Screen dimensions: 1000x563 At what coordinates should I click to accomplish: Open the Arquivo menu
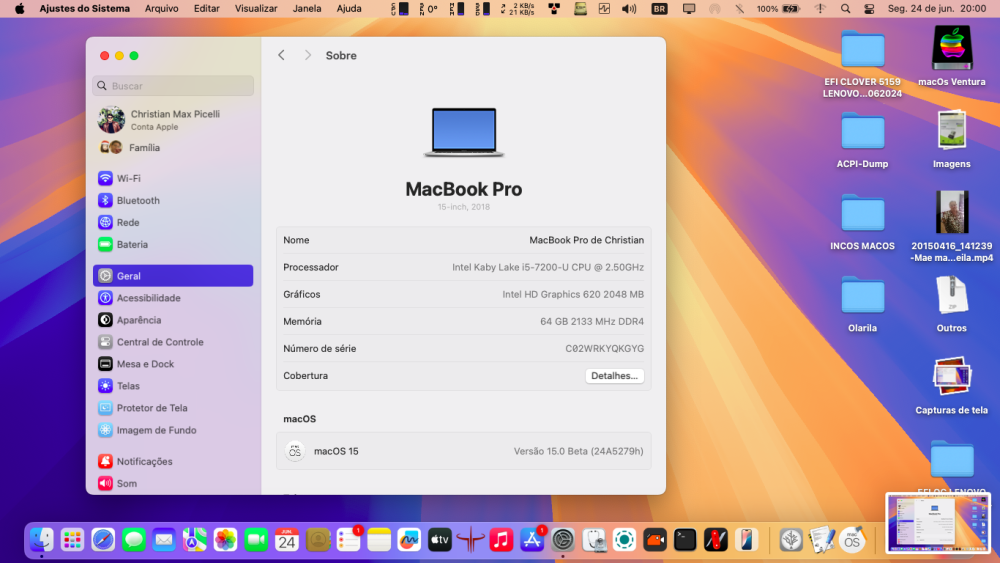pyautogui.click(x=161, y=8)
